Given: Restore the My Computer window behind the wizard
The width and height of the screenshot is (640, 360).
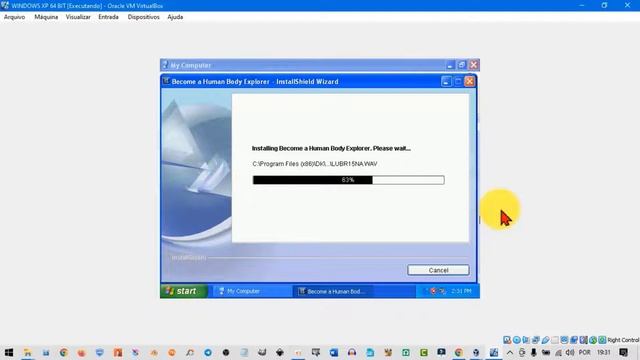Looking at the screenshot, I should (462, 65).
